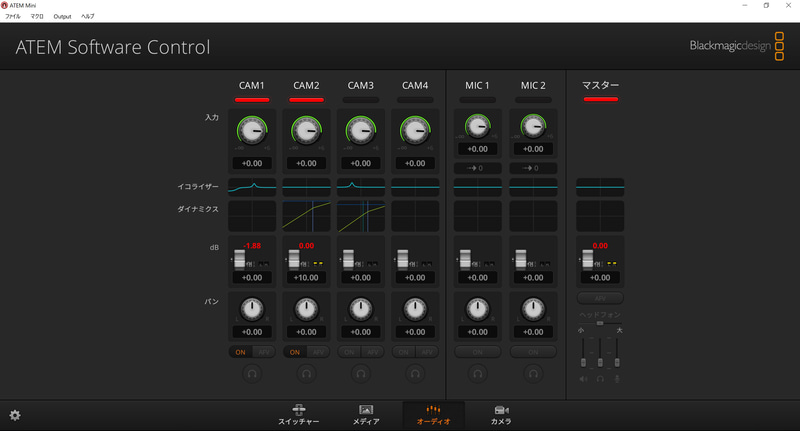Toggle the CAM2 AFV button
800x431 pixels.
click(318, 352)
